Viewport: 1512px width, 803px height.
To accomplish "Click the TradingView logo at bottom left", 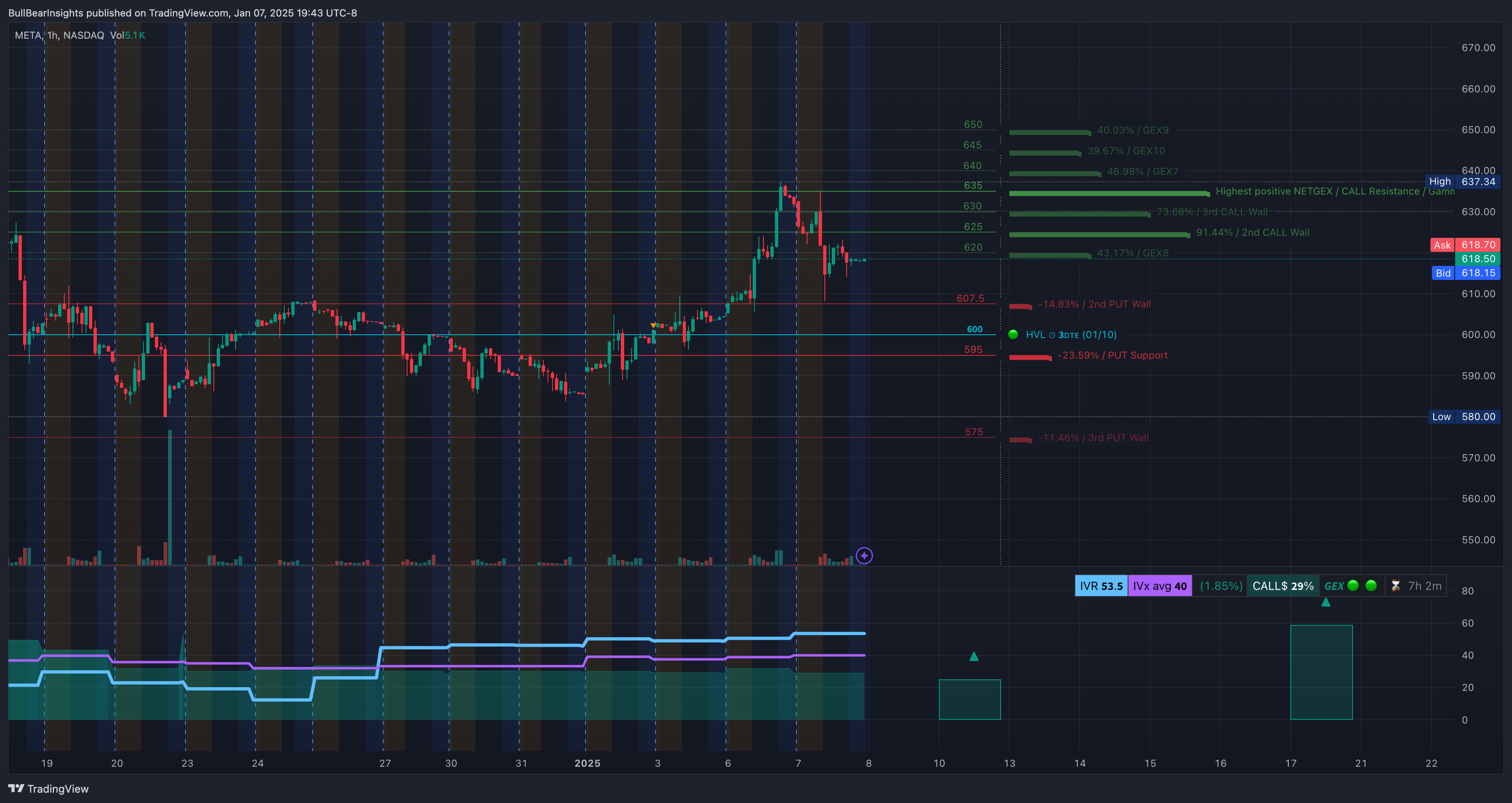I will (x=48, y=788).
